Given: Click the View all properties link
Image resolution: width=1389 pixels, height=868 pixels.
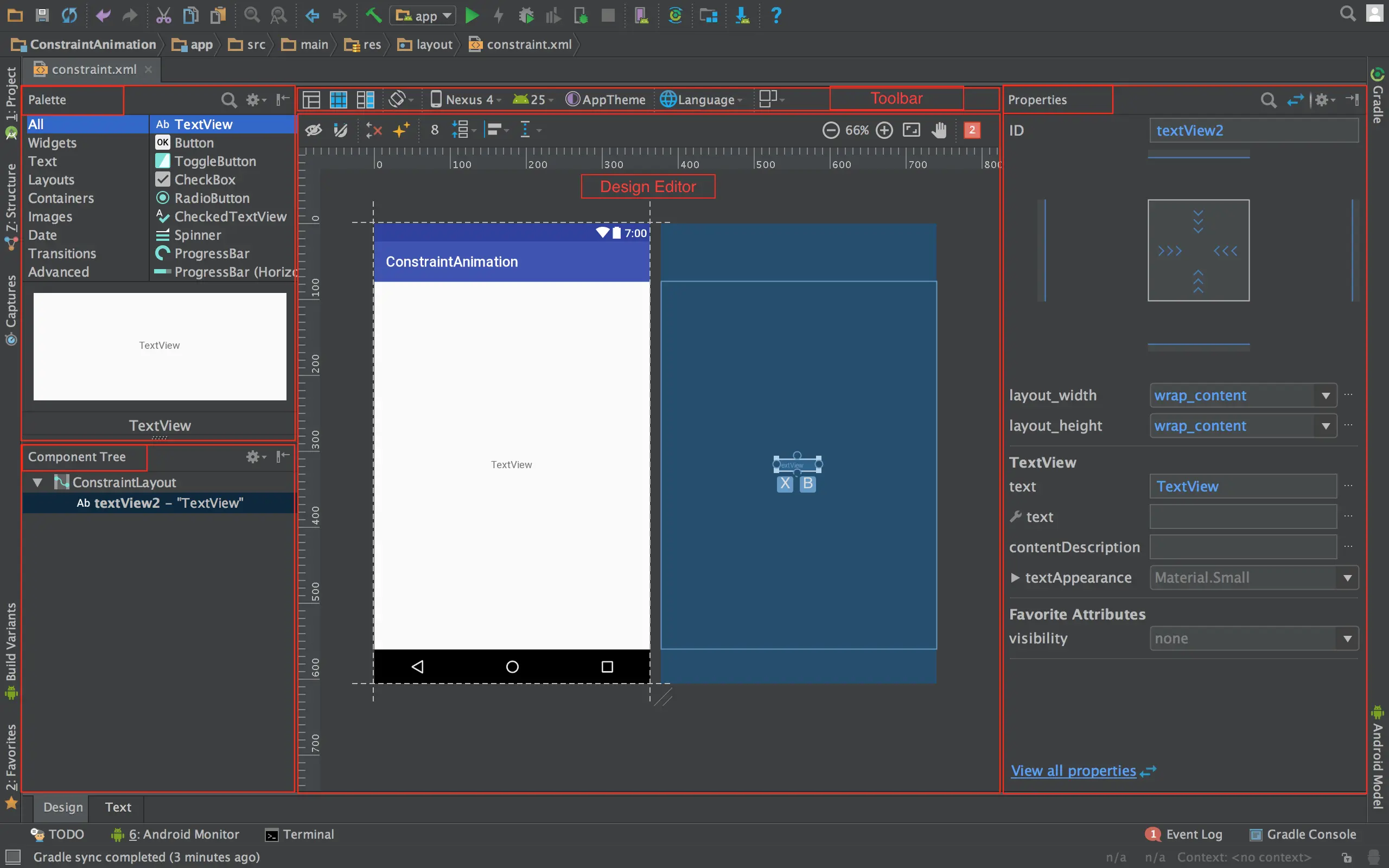Looking at the screenshot, I should point(1073,770).
